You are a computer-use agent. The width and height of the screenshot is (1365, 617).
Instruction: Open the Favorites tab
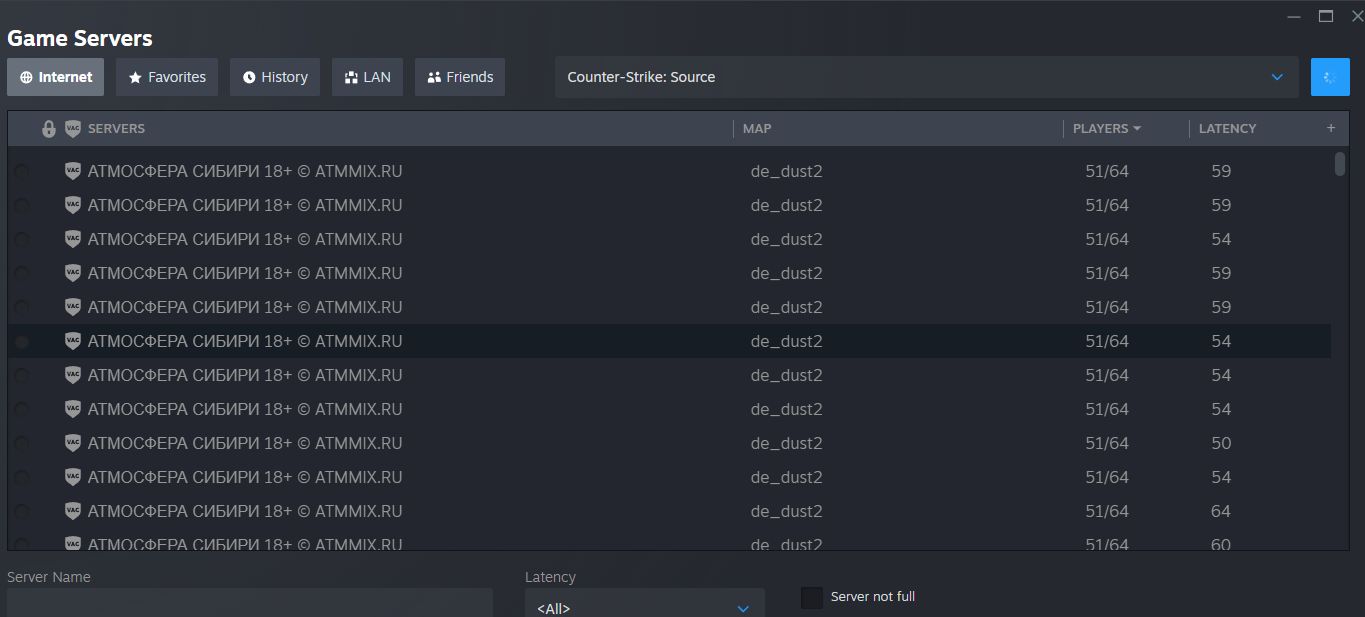[167, 77]
